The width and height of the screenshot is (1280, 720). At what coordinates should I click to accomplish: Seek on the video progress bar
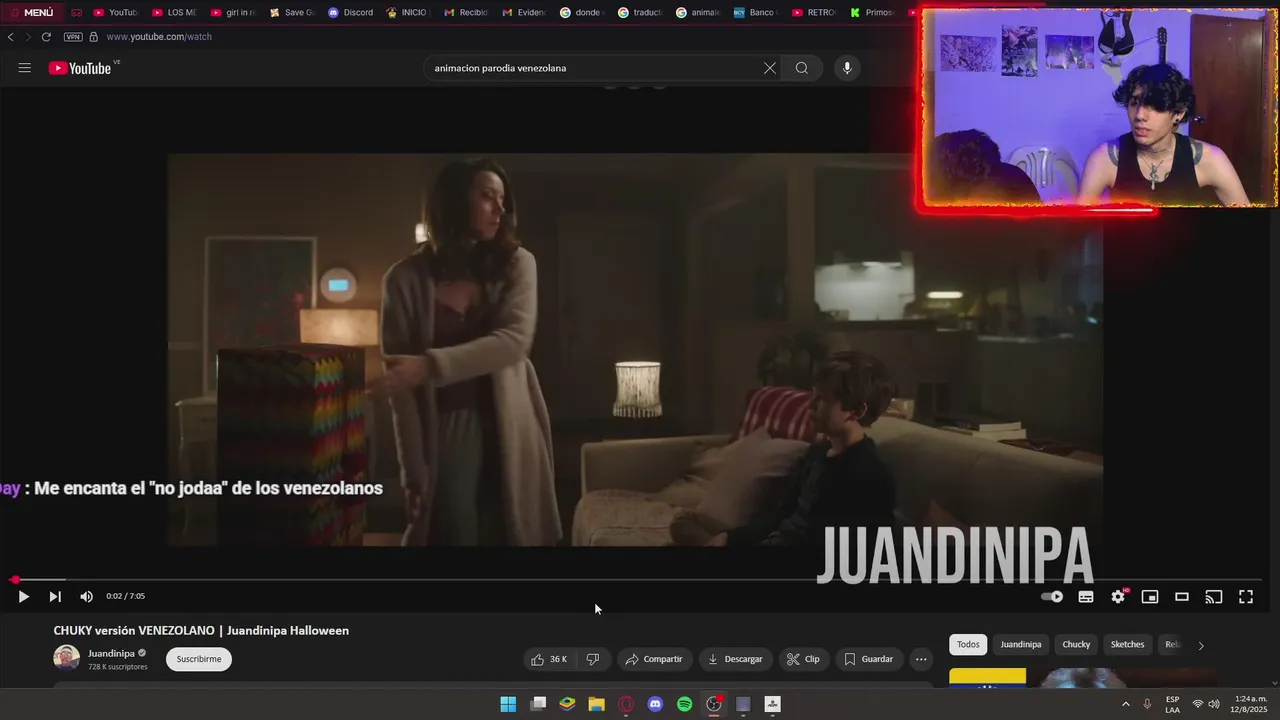[x=636, y=580]
